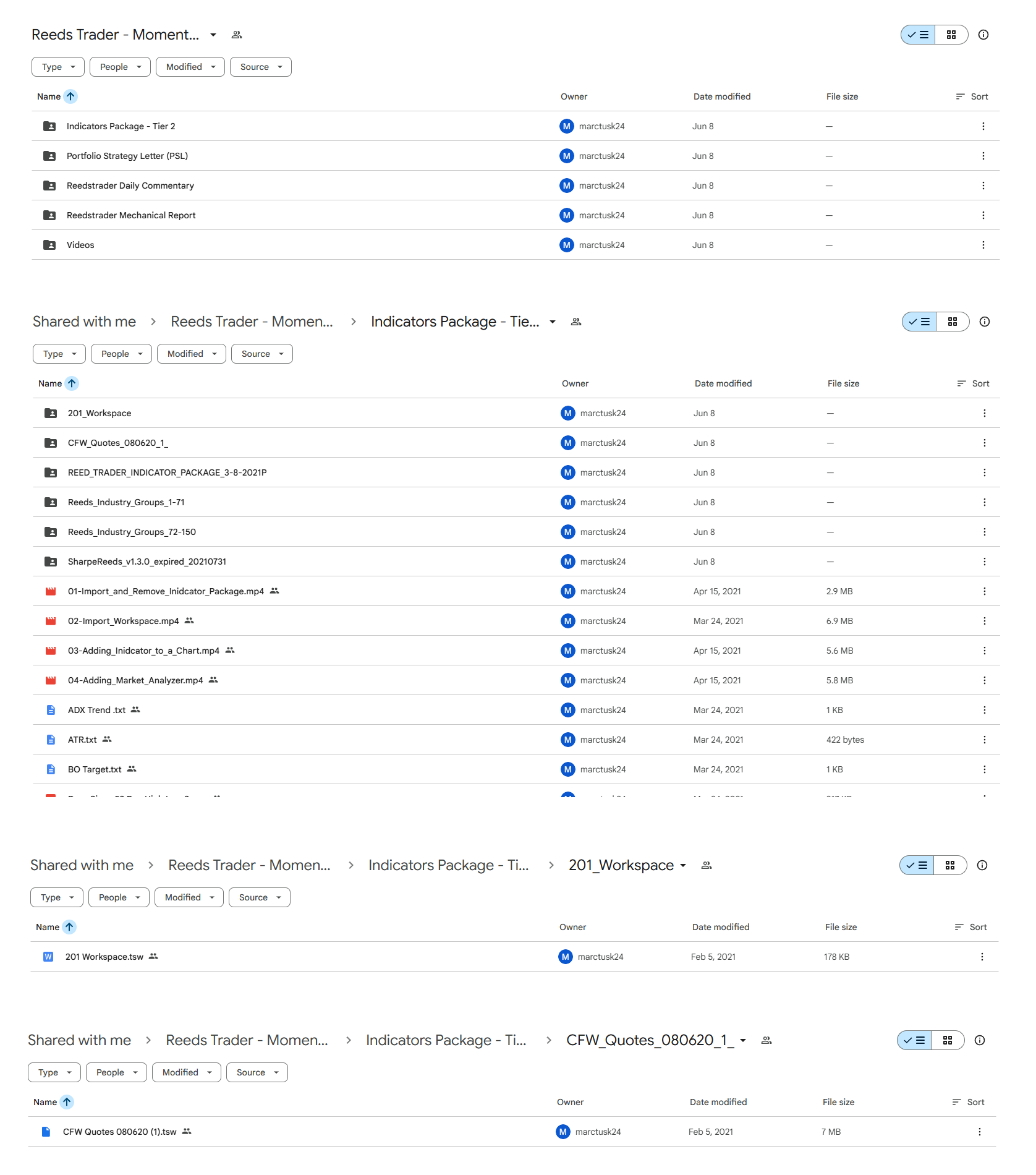
Task: Click Sort button in CFW_Quotes section
Action: [968, 1102]
